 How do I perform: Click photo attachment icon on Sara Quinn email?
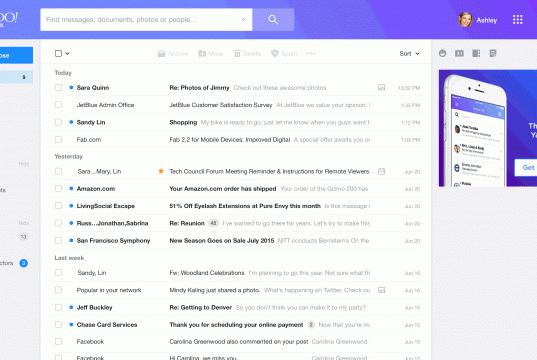click(x=382, y=88)
